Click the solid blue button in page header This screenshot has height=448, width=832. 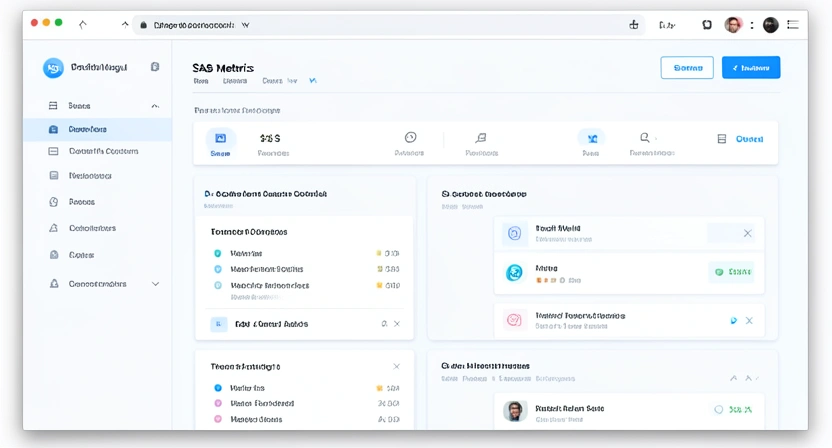point(751,67)
